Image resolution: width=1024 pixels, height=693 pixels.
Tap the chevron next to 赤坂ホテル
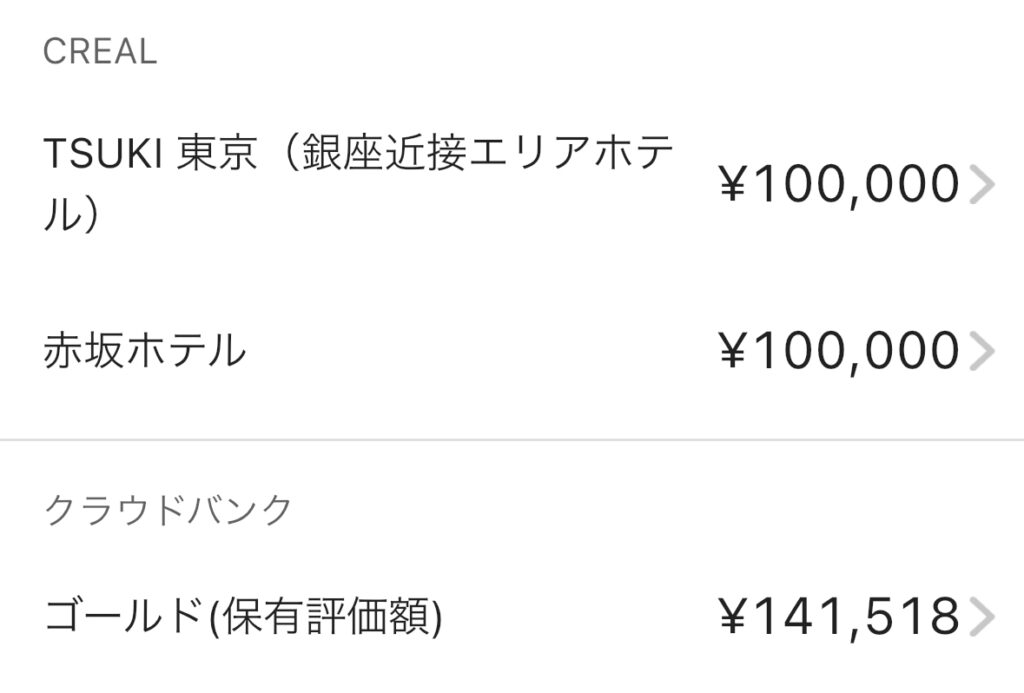pos(983,351)
